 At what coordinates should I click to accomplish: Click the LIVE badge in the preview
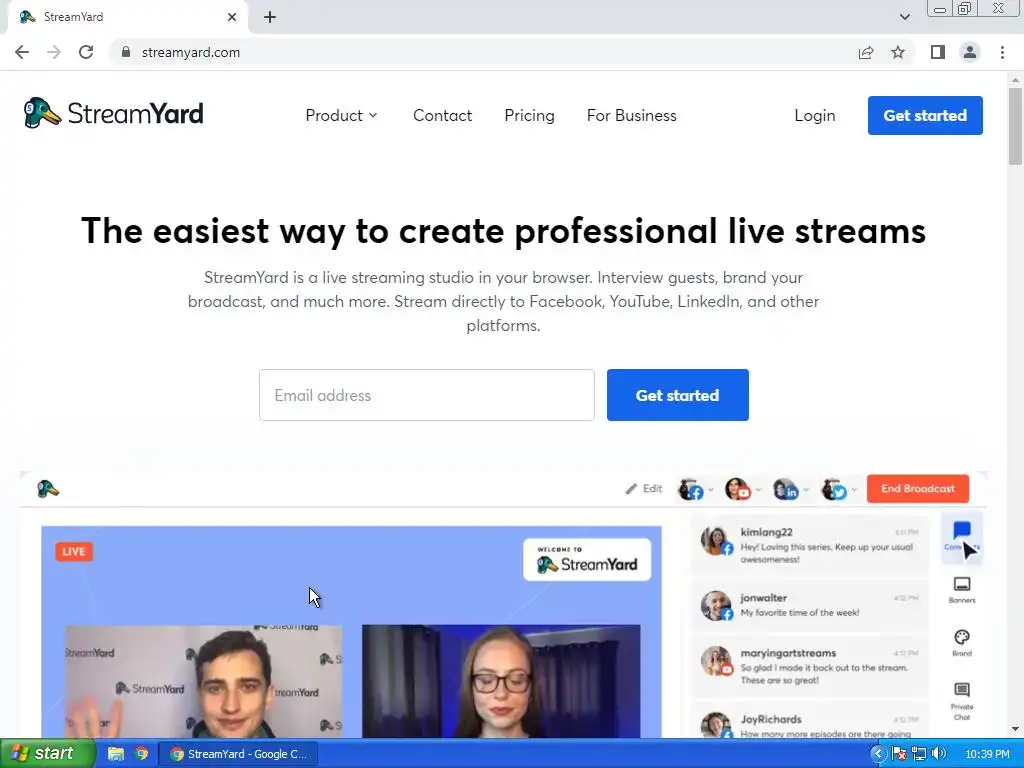pyautogui.click(x=74, y=551)
